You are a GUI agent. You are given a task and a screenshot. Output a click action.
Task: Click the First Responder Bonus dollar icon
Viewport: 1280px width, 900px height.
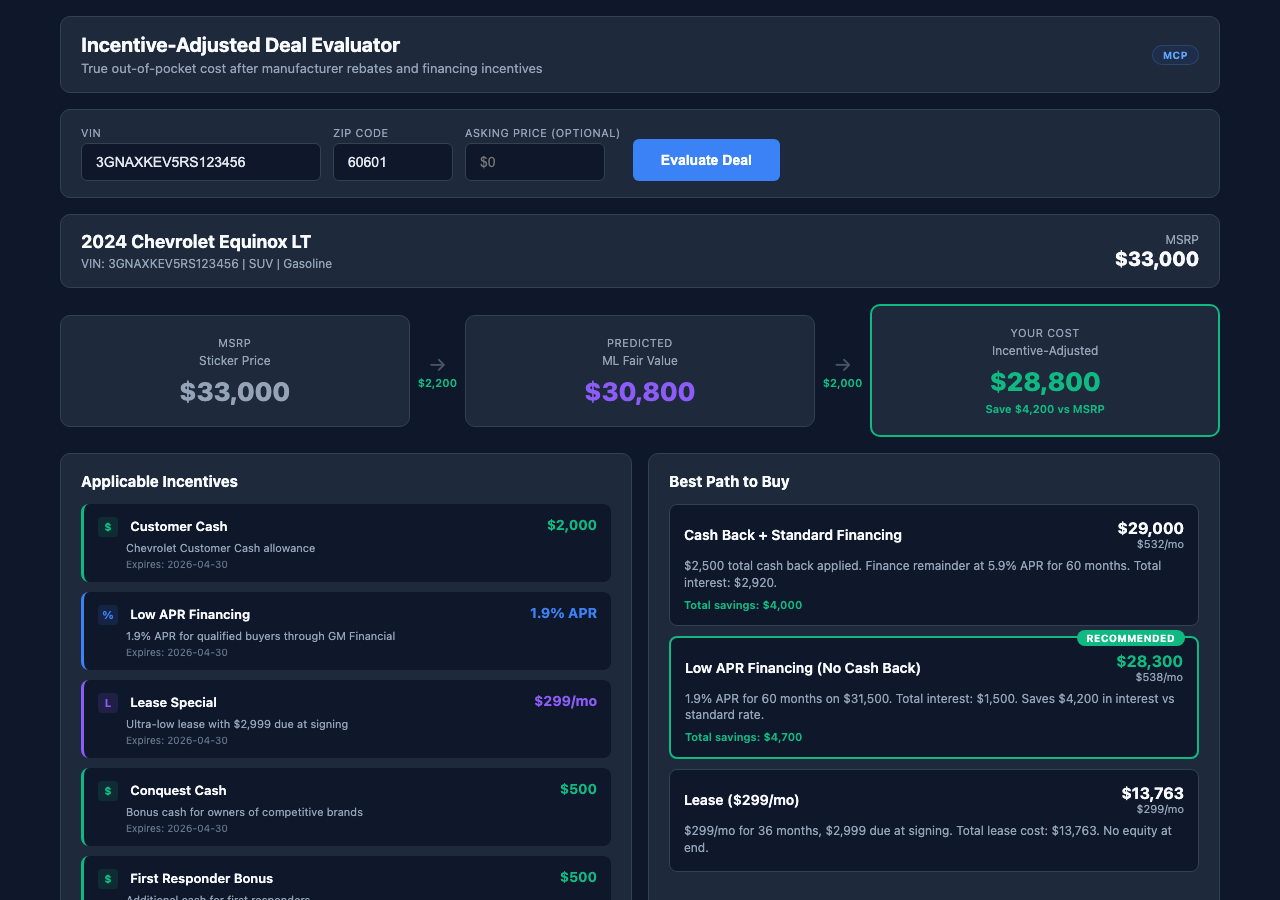pos(107,878)
